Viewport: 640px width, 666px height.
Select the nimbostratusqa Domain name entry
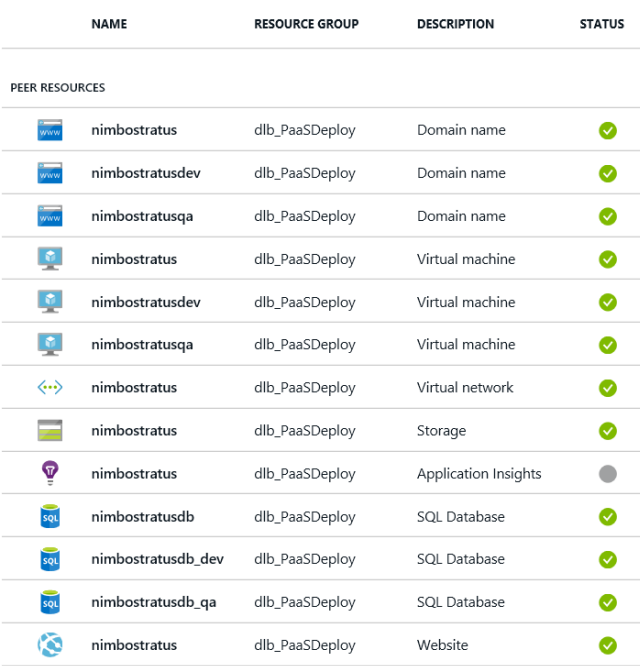(142, 216)
